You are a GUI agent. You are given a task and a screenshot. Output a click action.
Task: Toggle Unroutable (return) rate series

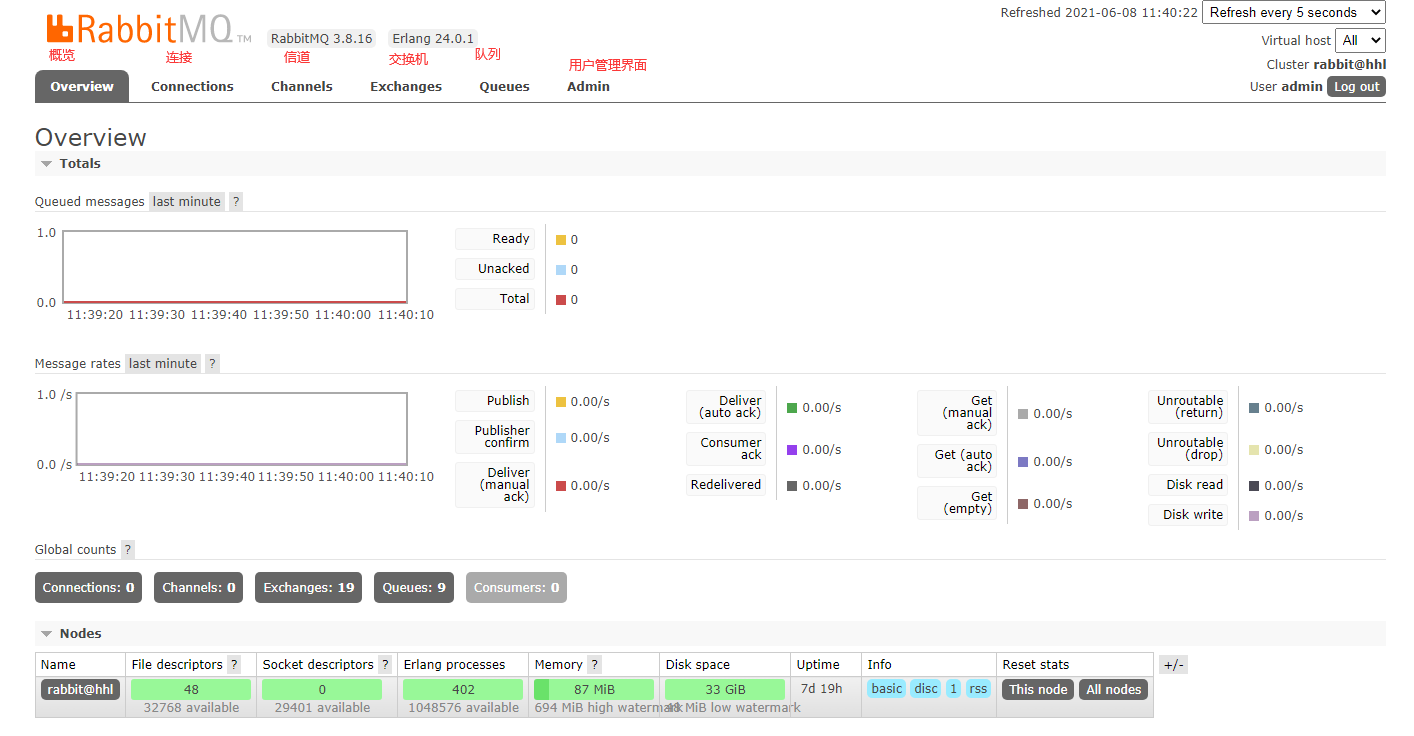pyautogui.click(x=1188, y=407)
